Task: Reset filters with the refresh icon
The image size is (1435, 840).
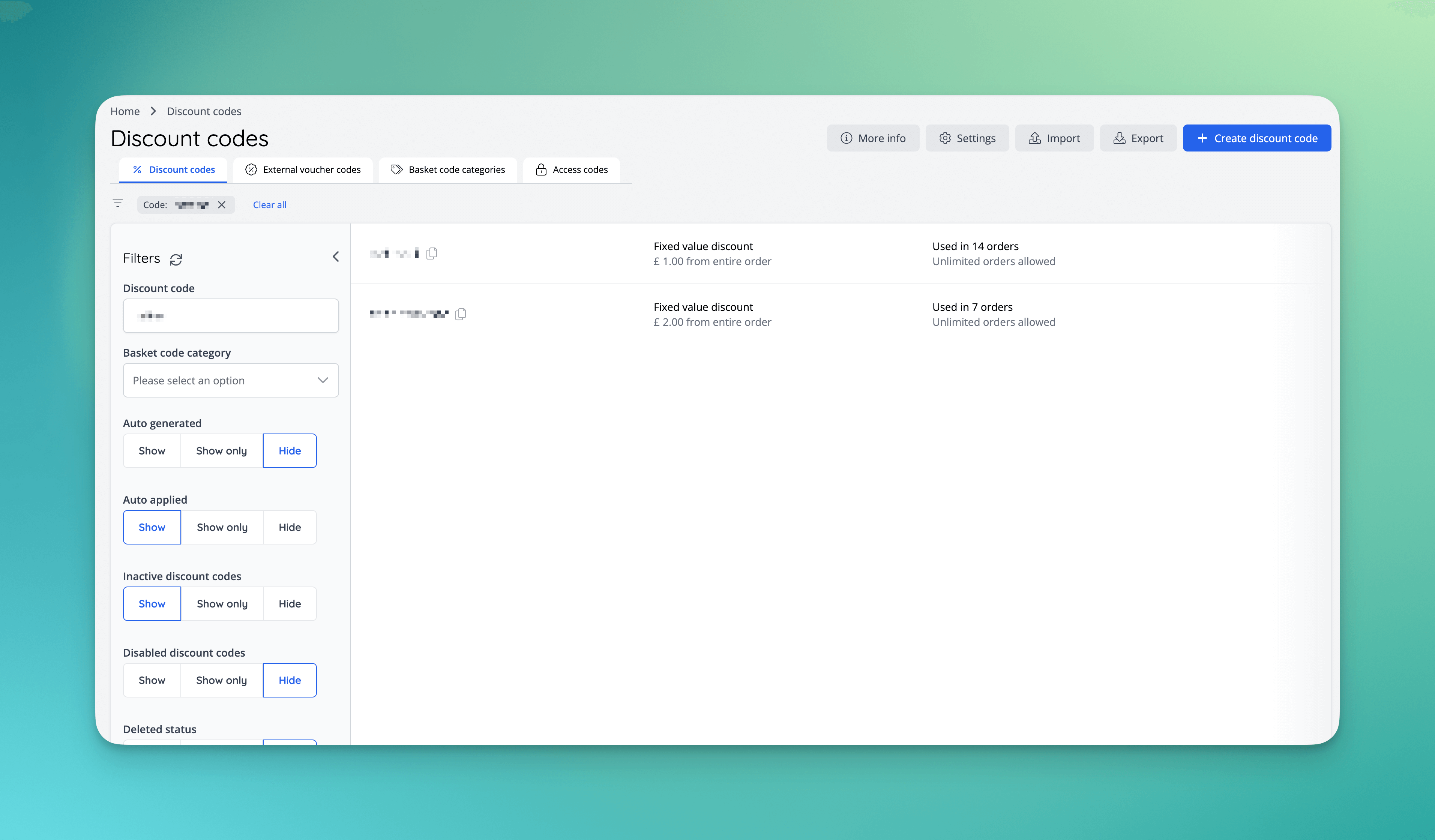Action: tap(176, 260)
